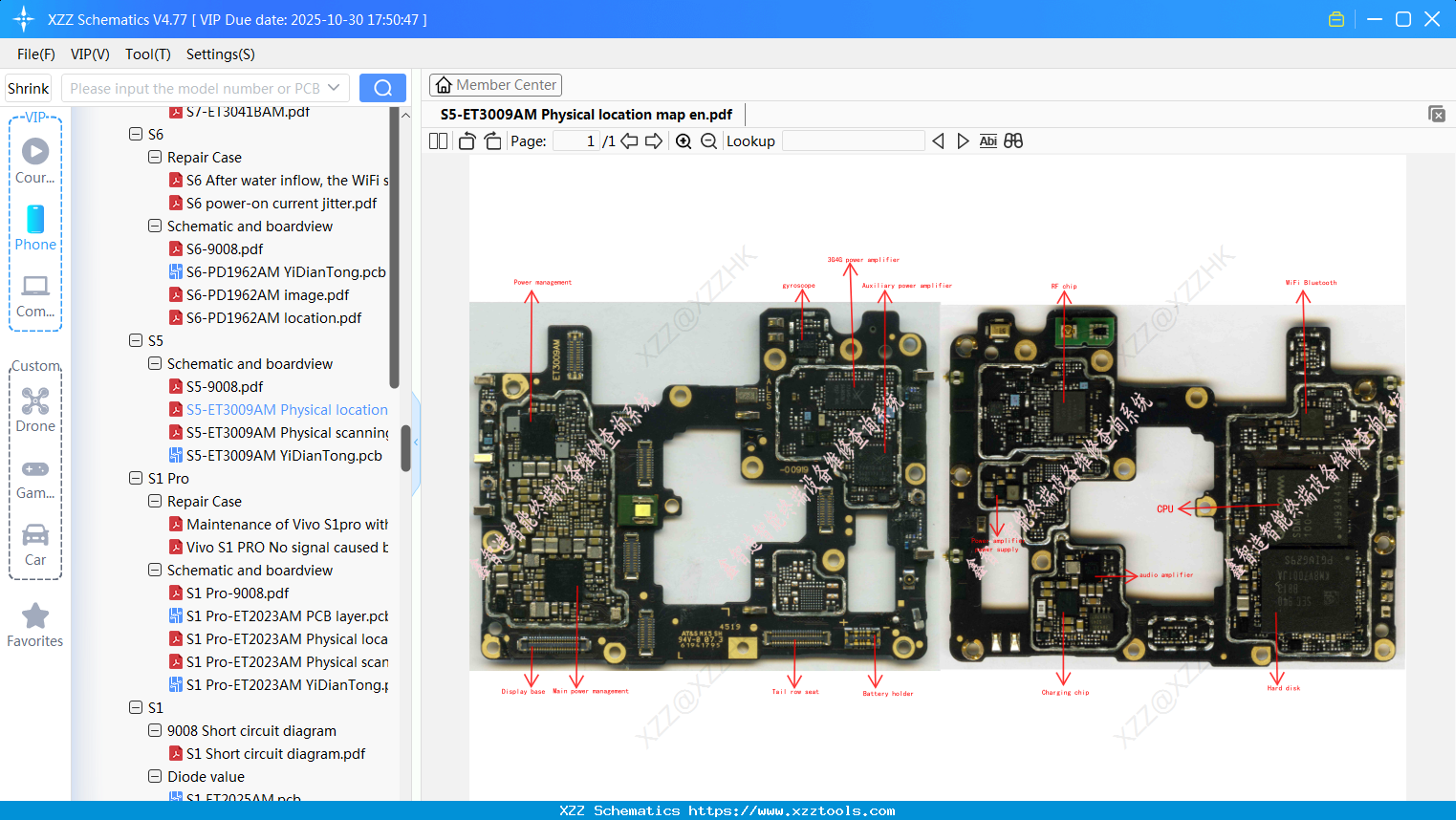Click the page number field
Image resolution: width=1456 pixels, height=820 pixels.
[576, 141]
